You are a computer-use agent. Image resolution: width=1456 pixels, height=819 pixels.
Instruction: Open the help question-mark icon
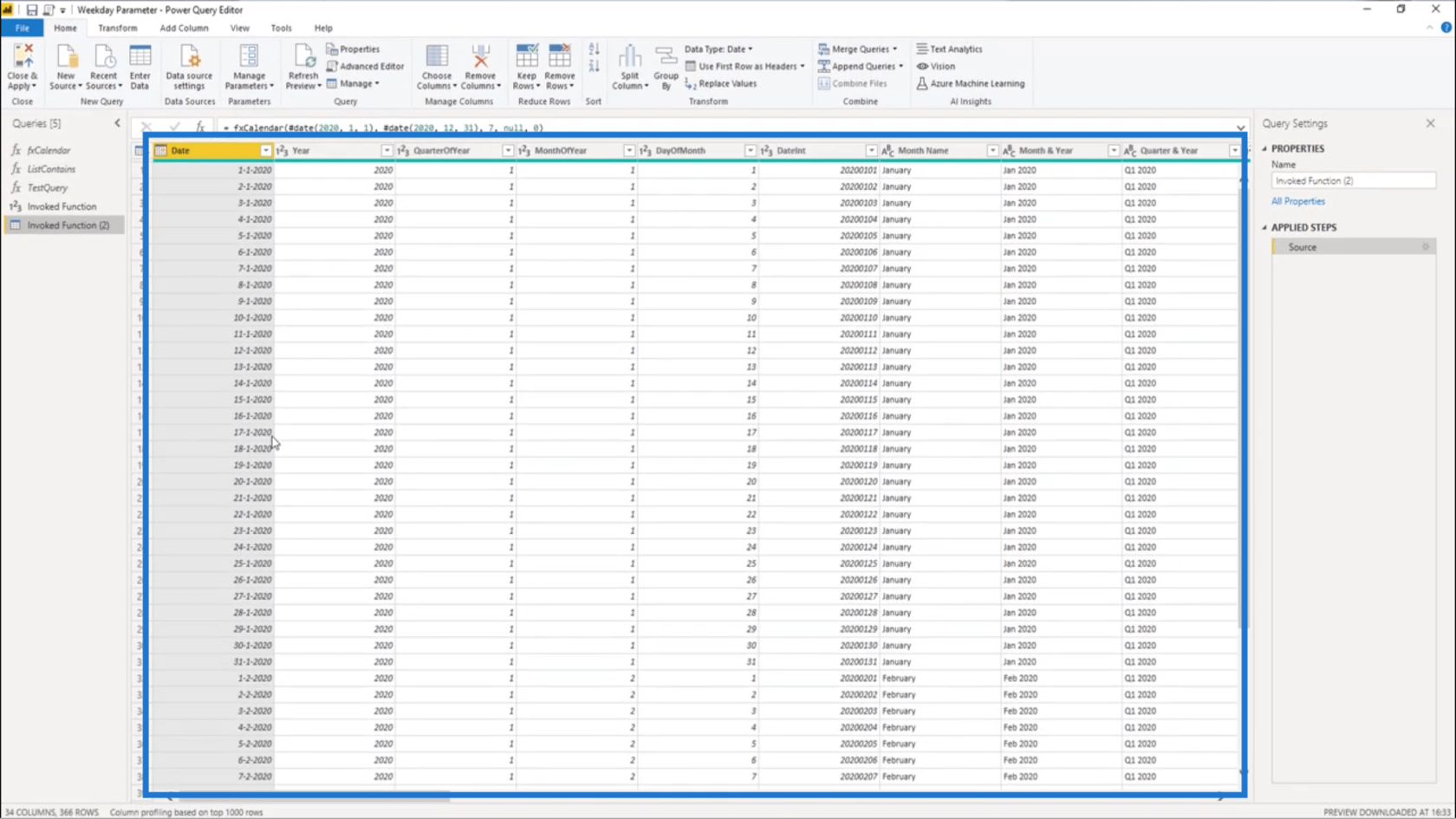[x=1446, y=28]
